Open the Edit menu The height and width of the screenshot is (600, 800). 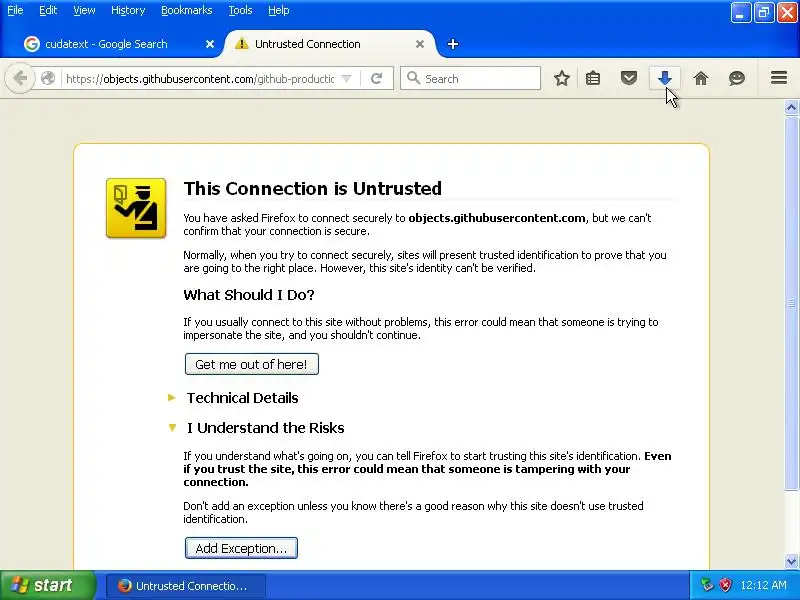coord(48,10)
